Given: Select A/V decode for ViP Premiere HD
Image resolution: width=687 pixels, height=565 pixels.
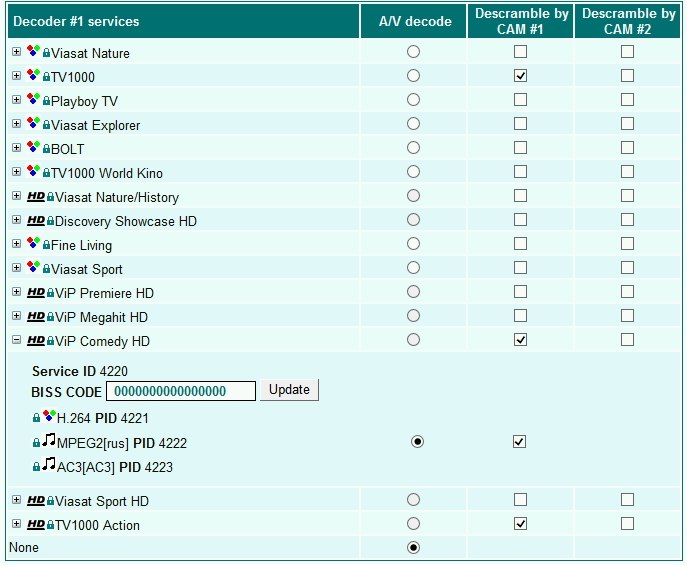Looking at the screenshot, I should coord(413,292).
